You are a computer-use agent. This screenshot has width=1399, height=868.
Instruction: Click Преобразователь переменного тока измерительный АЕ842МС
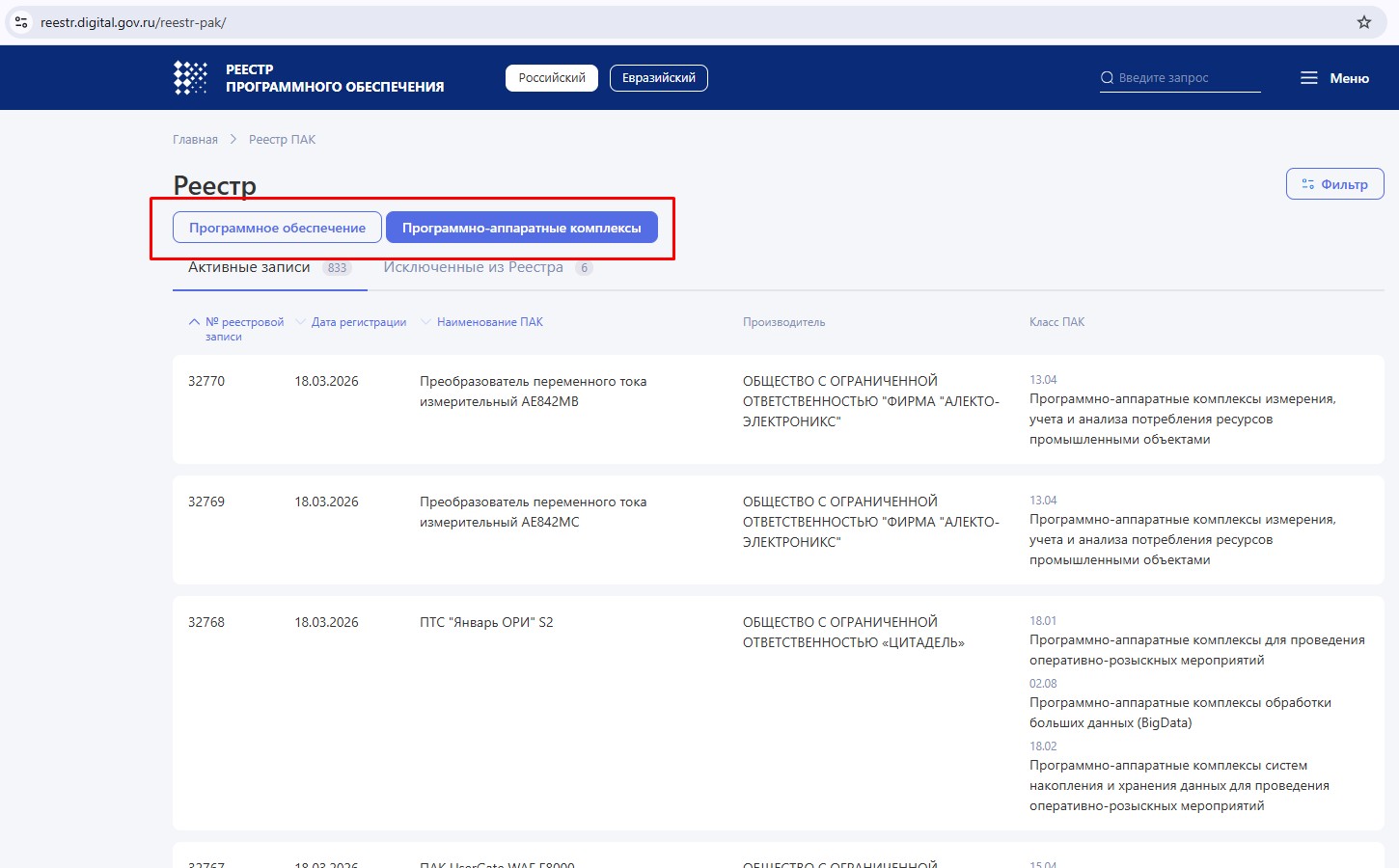pos(534,512)
